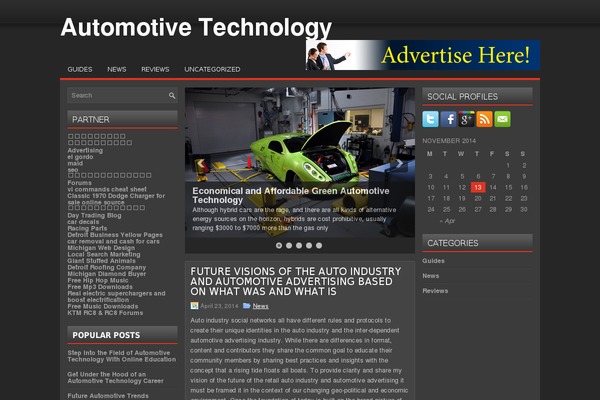
Task: Select today's date 13 in the calendar
Action: coord(478,188)
